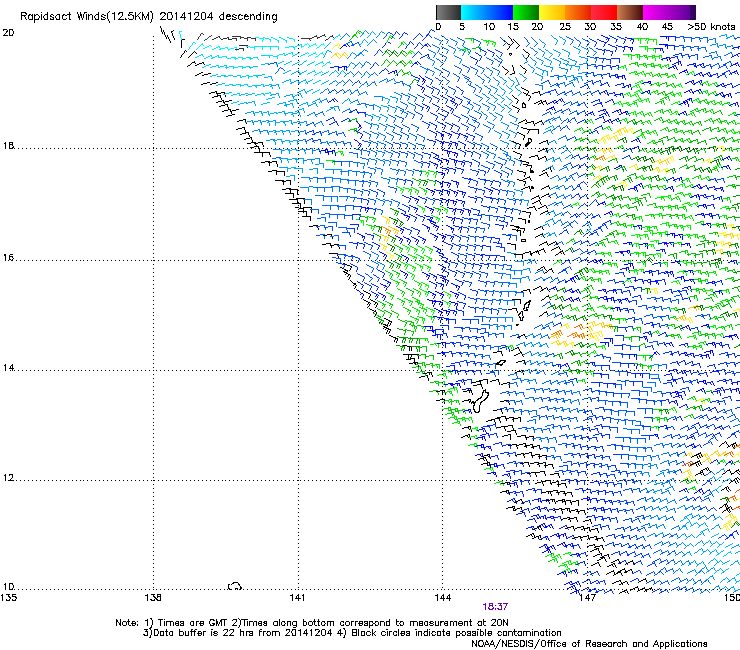Click the note line starting "Note: 1) Times are GMT"
Screen dimensions: 740x650
(312, 623)
